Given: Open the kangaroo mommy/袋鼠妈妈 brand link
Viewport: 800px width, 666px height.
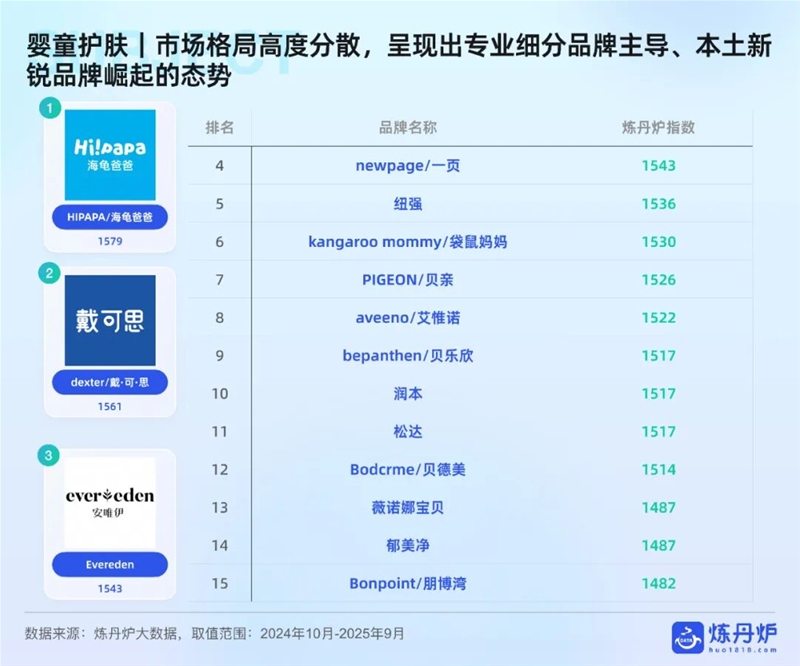Looking at the screenshot, I should 408,242.
